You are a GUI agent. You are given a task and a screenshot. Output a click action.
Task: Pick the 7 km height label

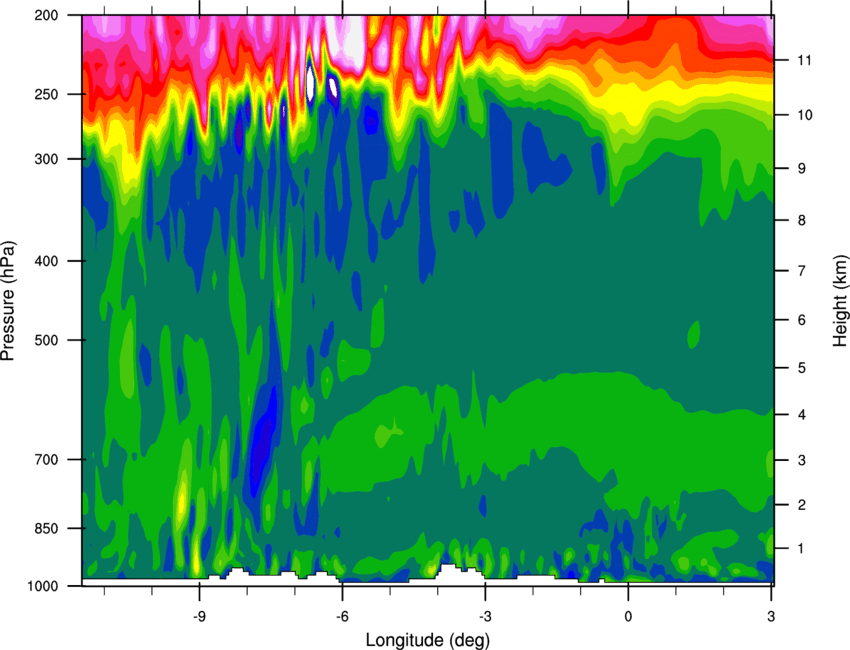801,270
